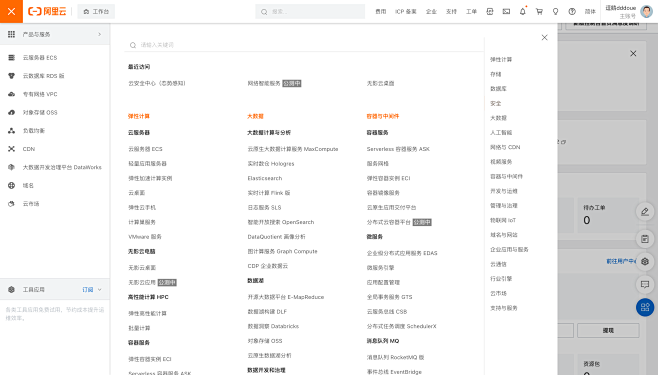This screenshot has width=658, height=375.
Task: Open the 云数据库 RDS 版 sidebar icon
Action: tap(11, 76)
